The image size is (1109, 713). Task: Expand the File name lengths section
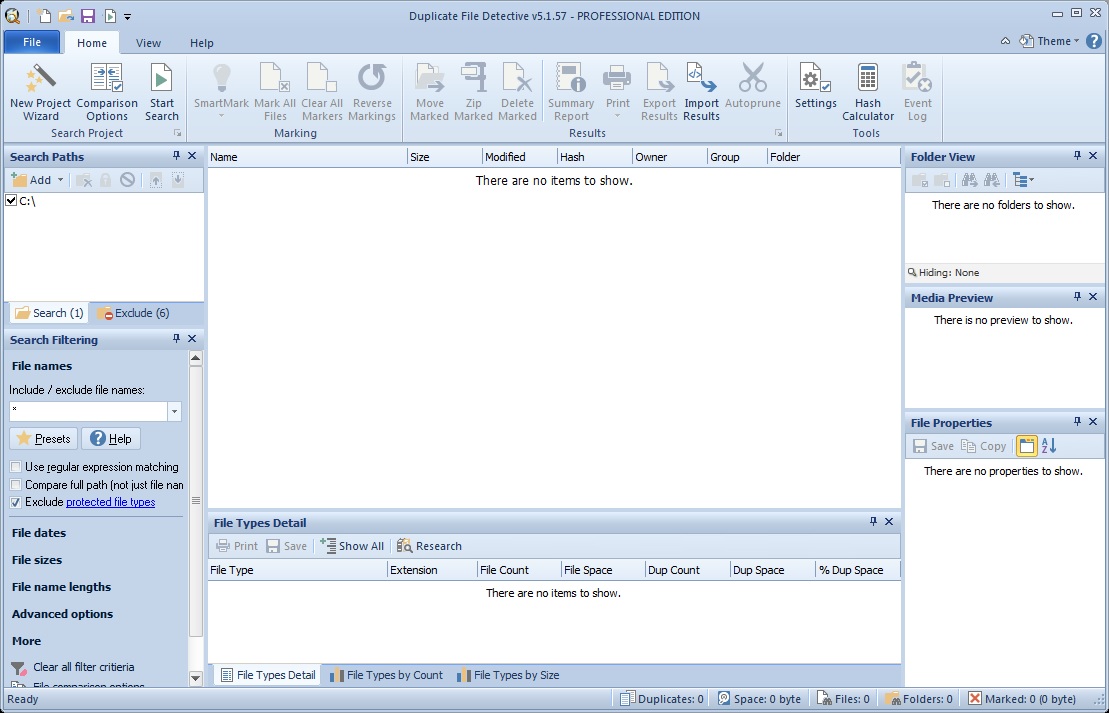tap(62, 586)
